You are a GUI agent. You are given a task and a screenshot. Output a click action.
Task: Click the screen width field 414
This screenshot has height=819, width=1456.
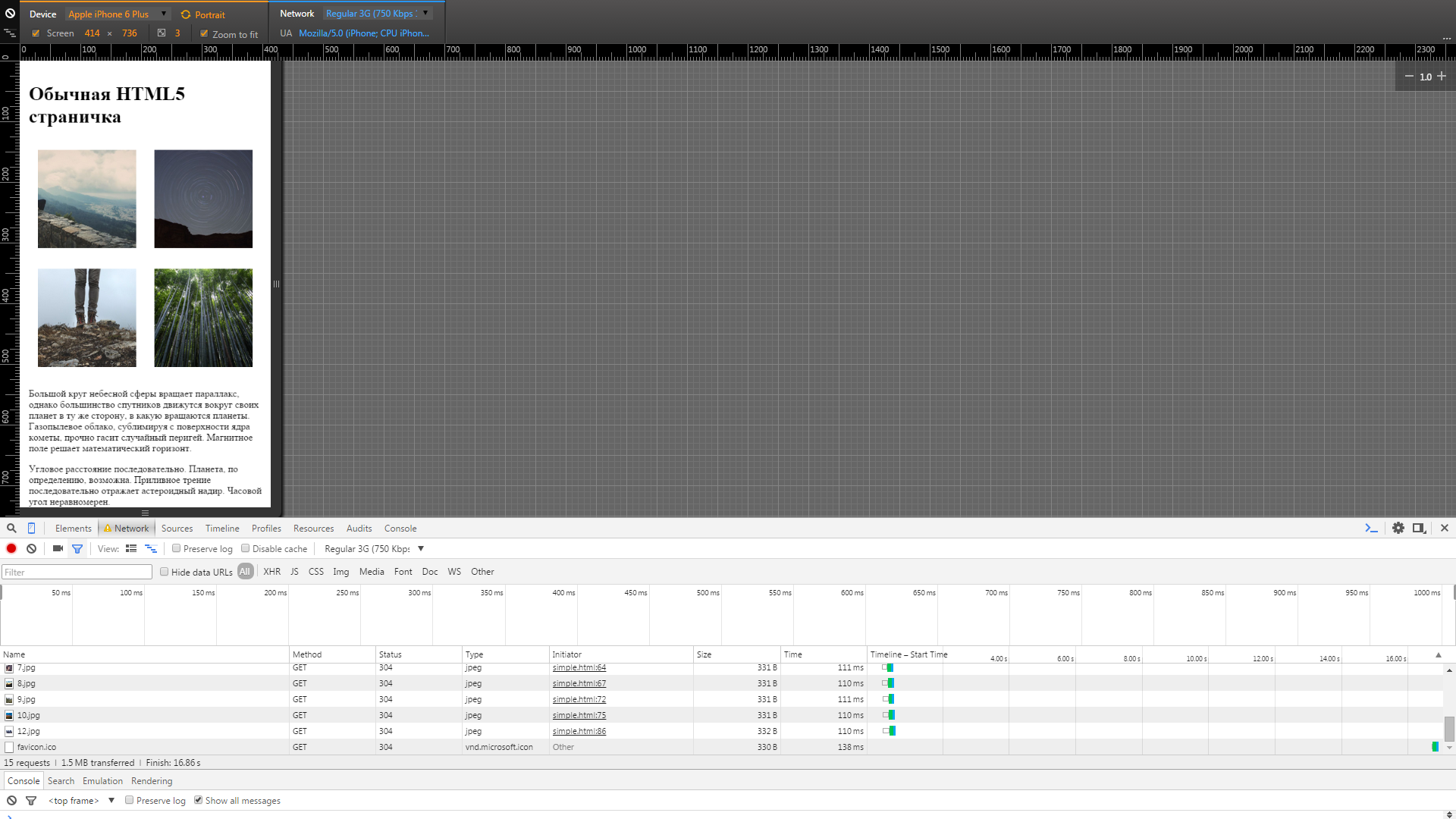coord(93,33)
